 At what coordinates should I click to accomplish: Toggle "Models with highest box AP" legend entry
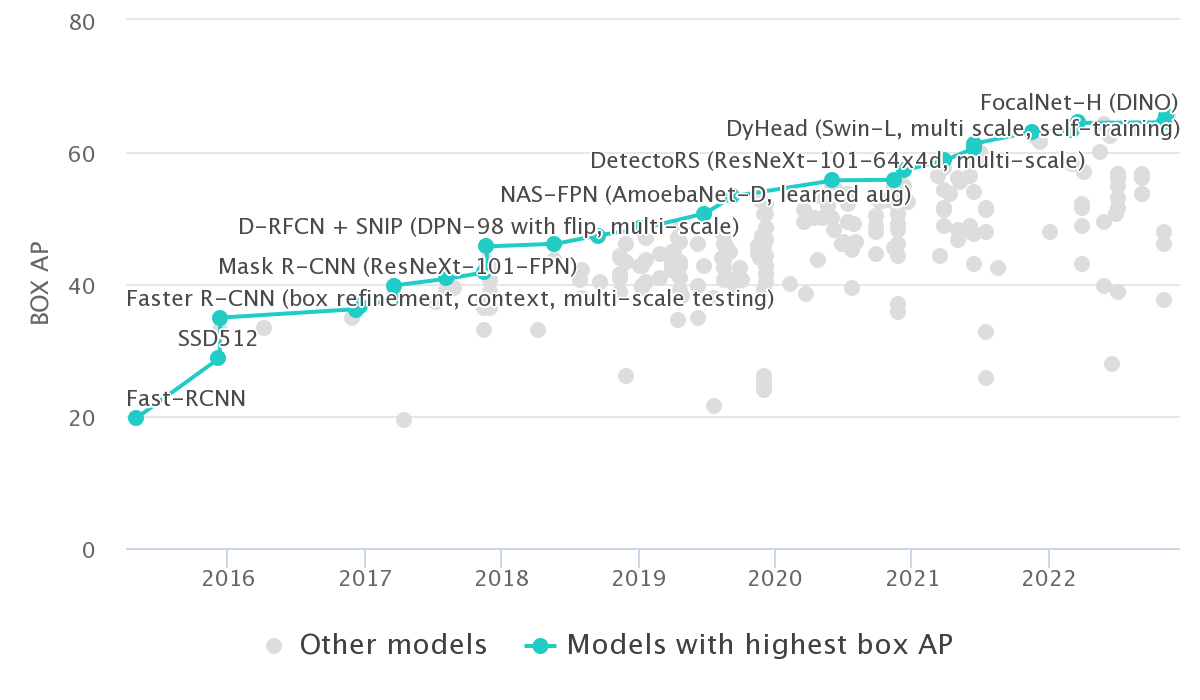click(x=759, y=645)
